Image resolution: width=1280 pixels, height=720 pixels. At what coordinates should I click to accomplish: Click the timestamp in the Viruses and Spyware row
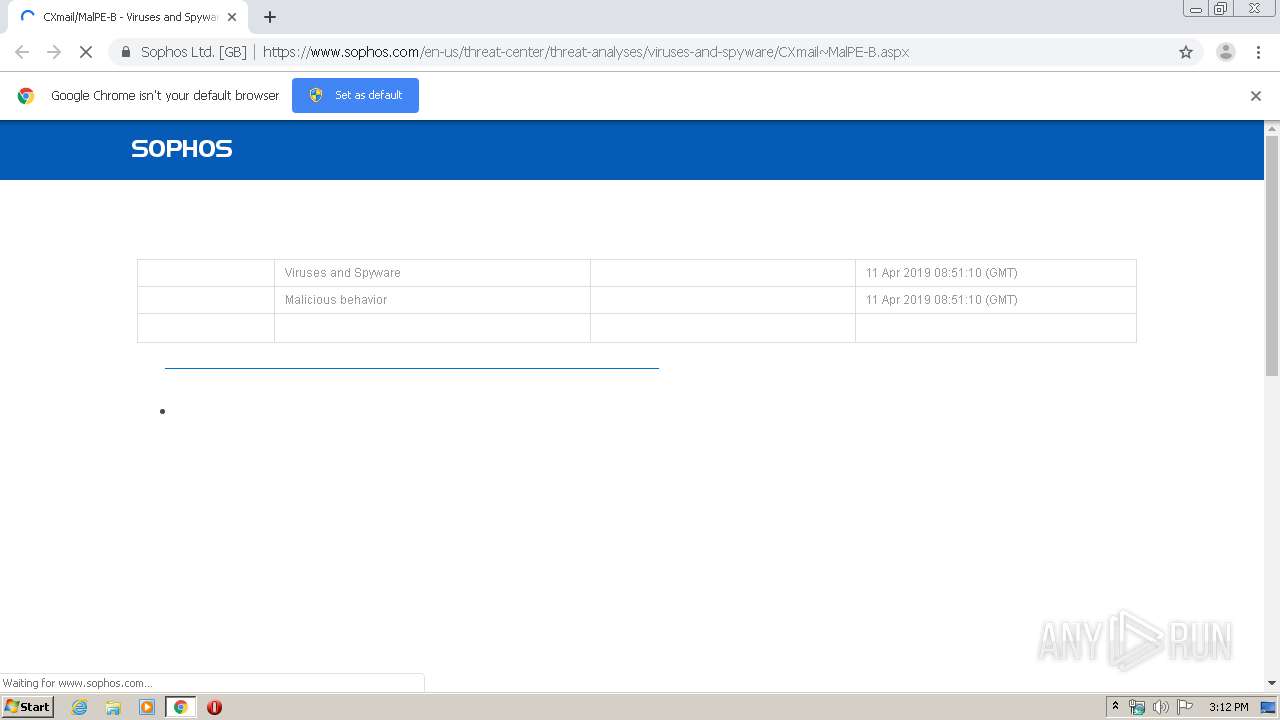pyautogui.click(x=941, y=273)
